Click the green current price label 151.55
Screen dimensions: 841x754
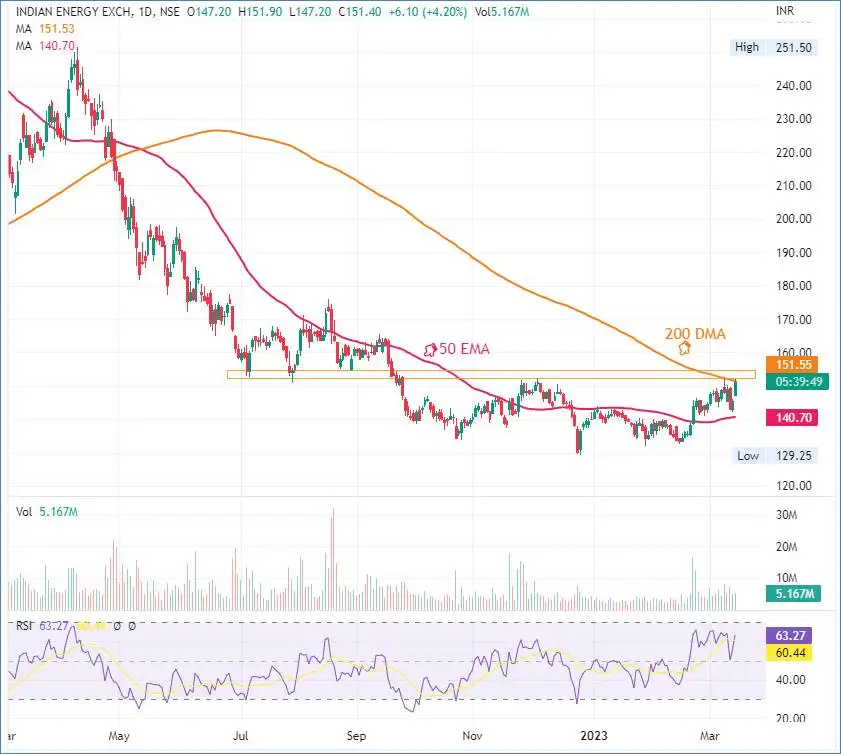791,364
